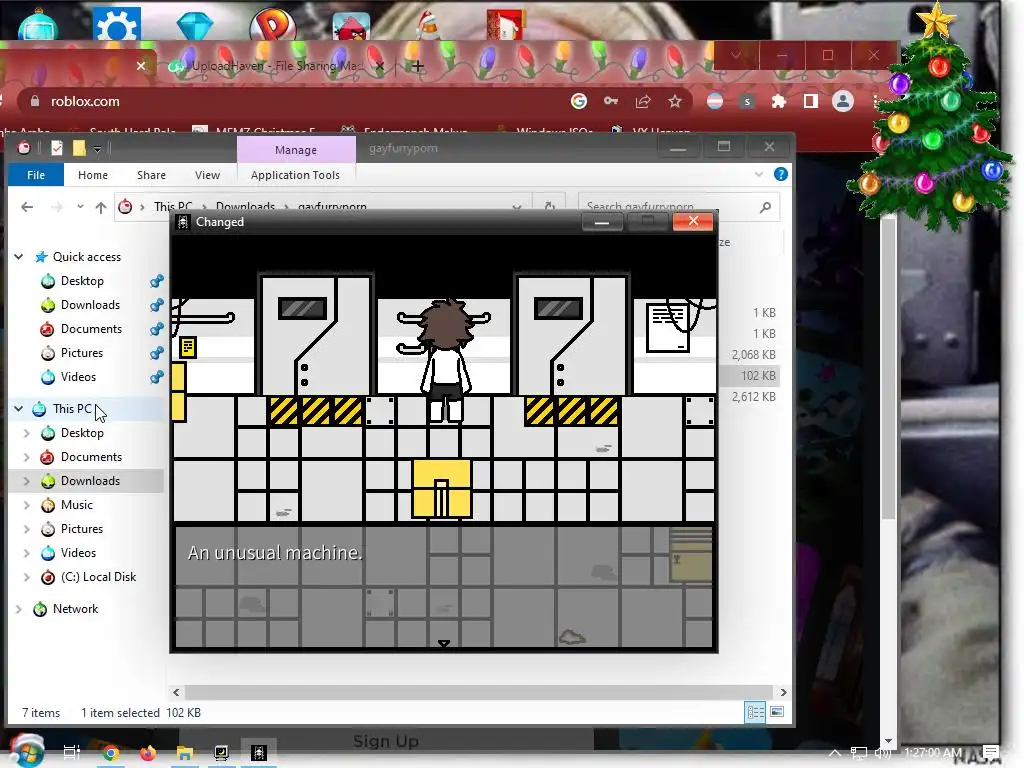Launch Chrome from the taskbar
Screen dimensions: 1024x768
(111, 753)
